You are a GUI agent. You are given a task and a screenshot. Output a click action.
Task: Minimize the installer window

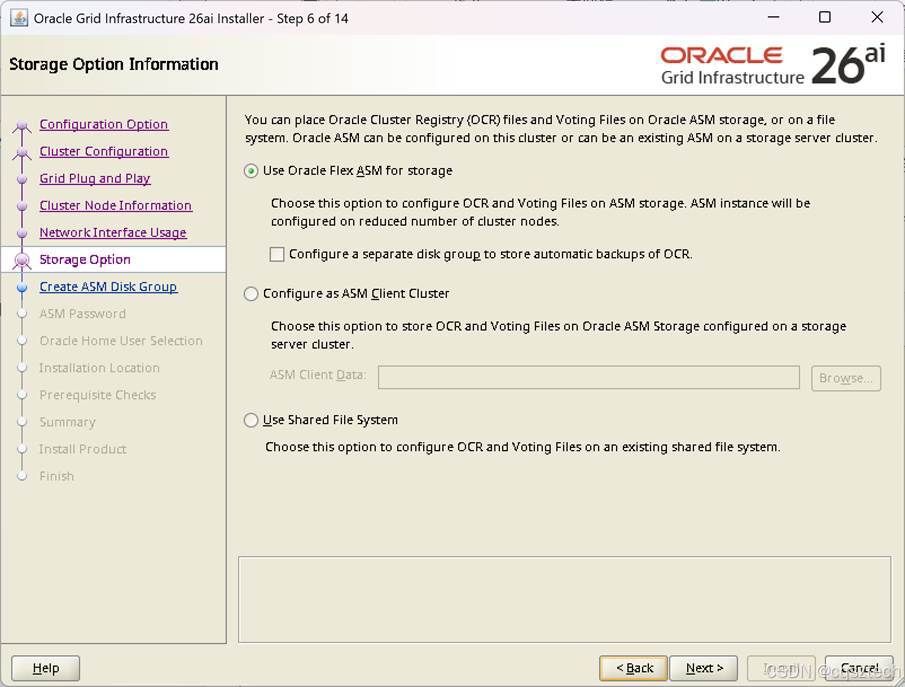click(773, 17)
